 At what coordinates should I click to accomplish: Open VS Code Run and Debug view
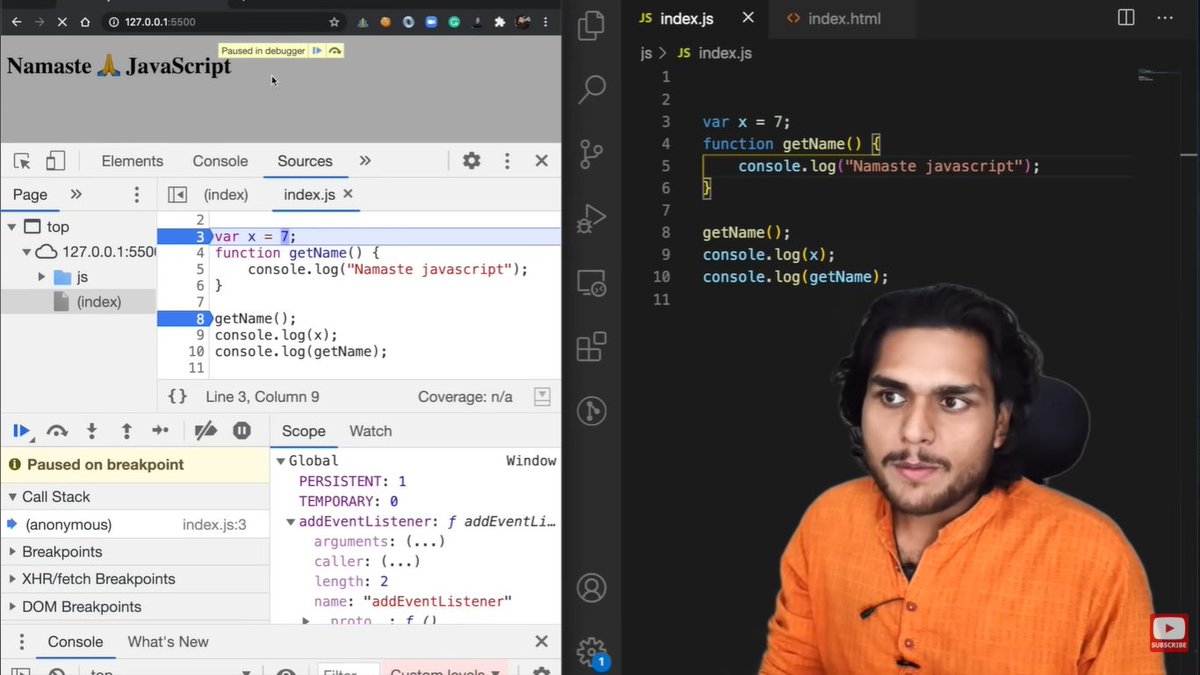point(592,217)
